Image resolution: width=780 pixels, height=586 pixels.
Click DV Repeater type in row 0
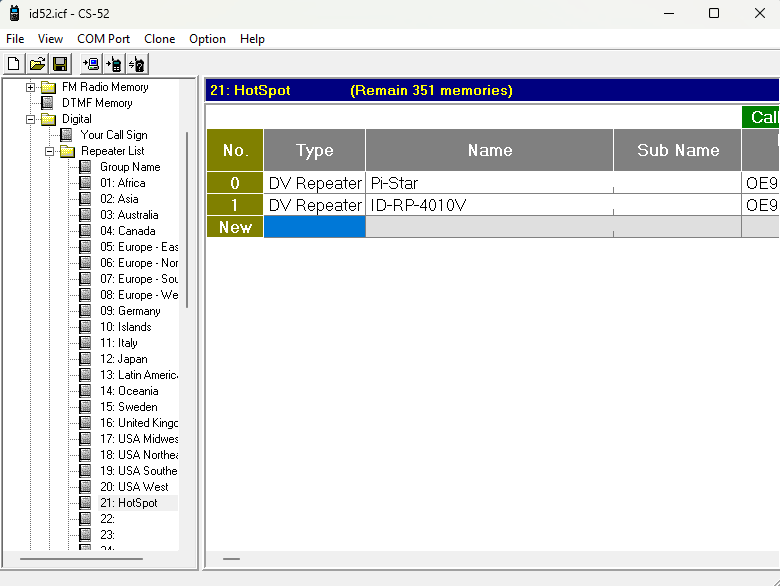point(314,183)
